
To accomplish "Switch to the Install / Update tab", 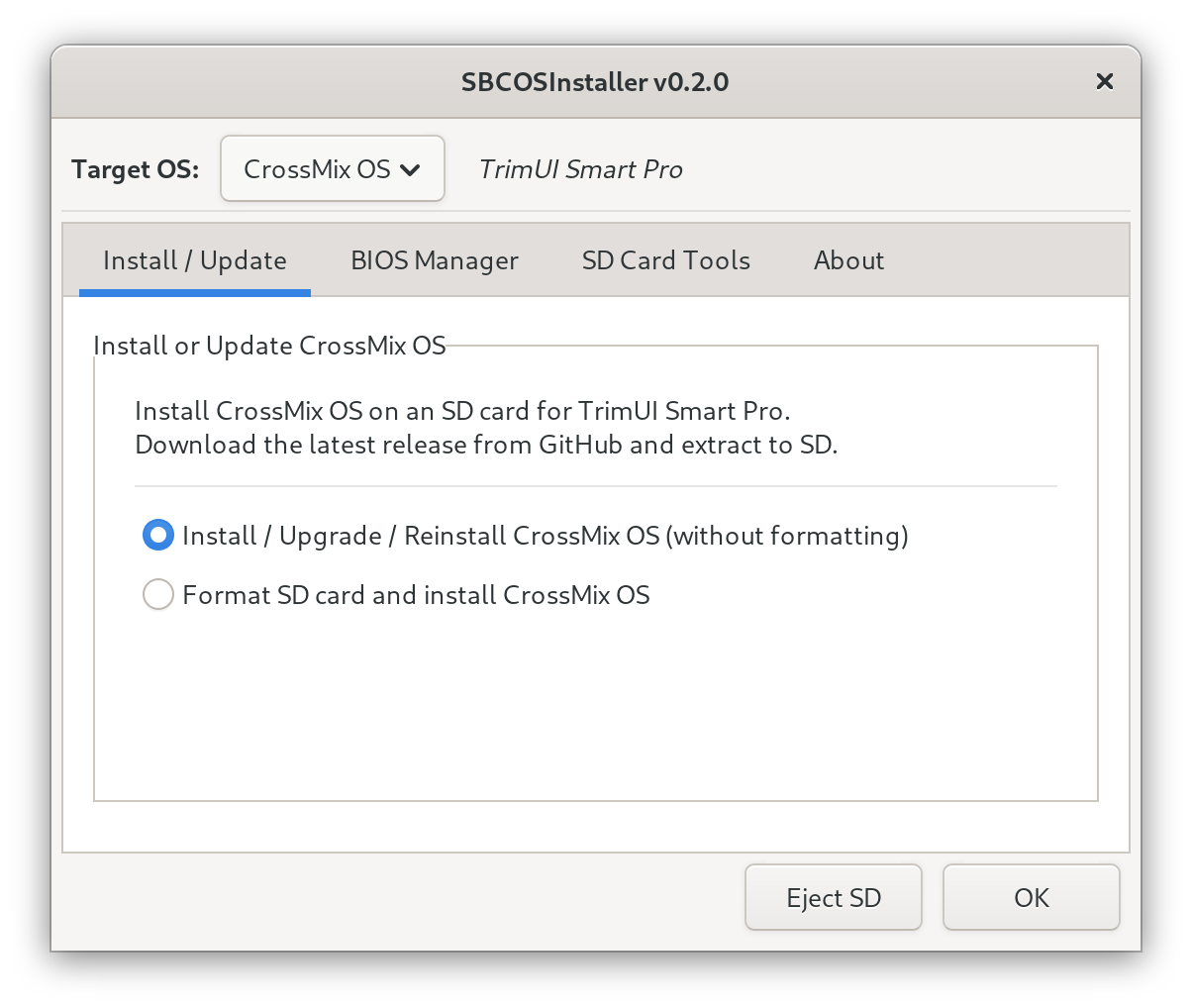I will tap(195, 260).
